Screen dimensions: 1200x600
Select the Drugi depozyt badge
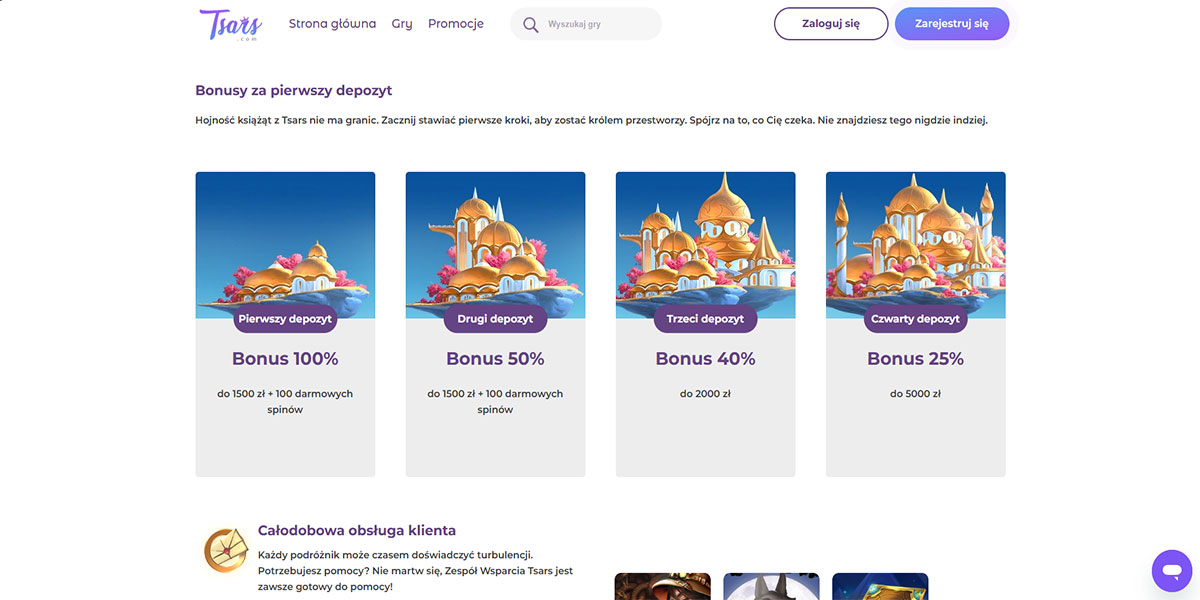coord(495,319)
